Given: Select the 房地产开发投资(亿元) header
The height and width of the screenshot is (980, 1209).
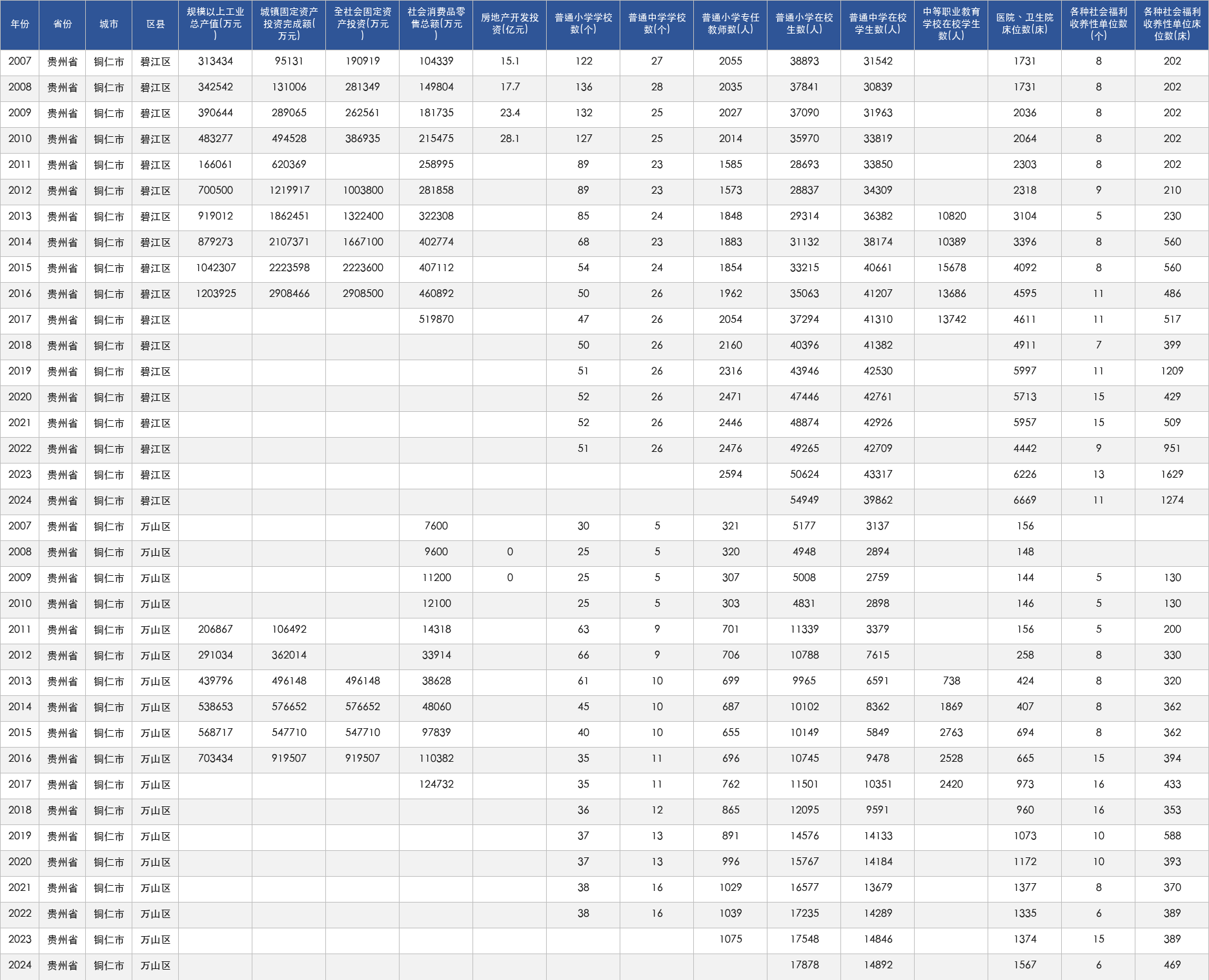Looking at the screenshot, I should point(510,25).
